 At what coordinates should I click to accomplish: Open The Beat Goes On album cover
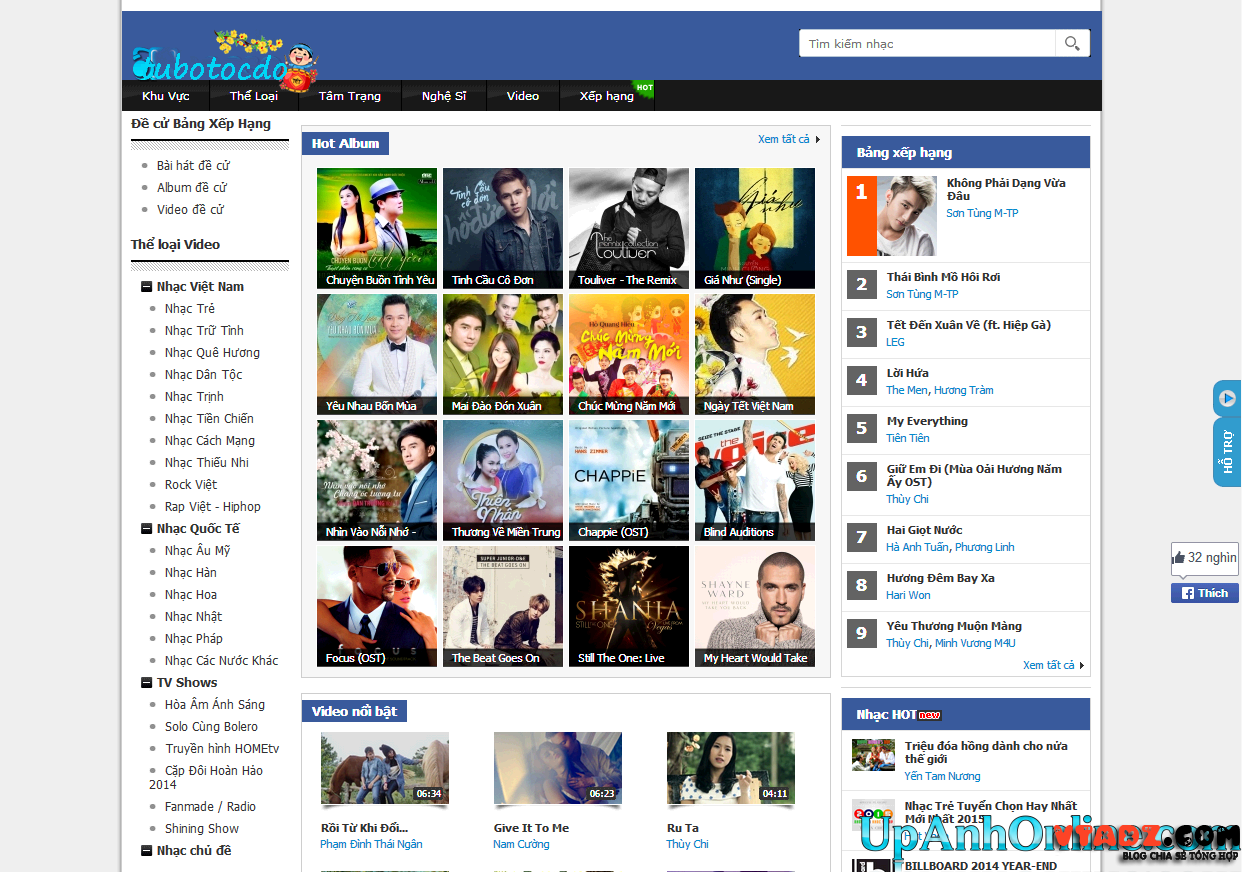coord(503,606)
